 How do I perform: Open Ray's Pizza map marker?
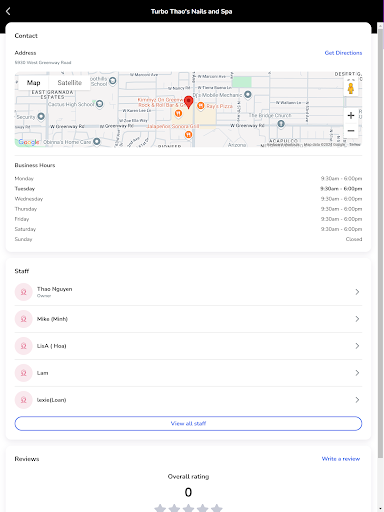pos(201,106)
